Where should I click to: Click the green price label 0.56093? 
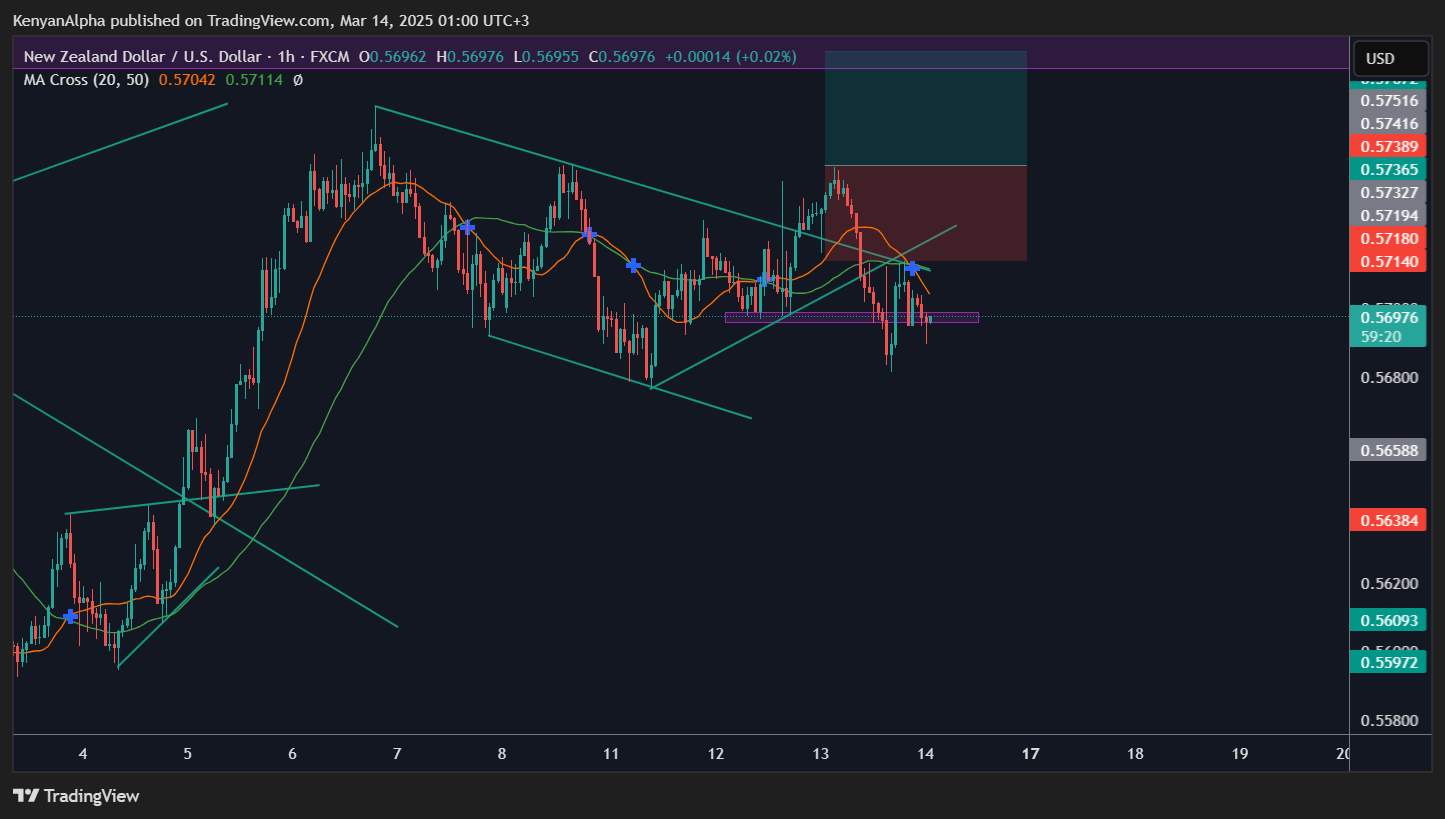(x=1389, y=620)
